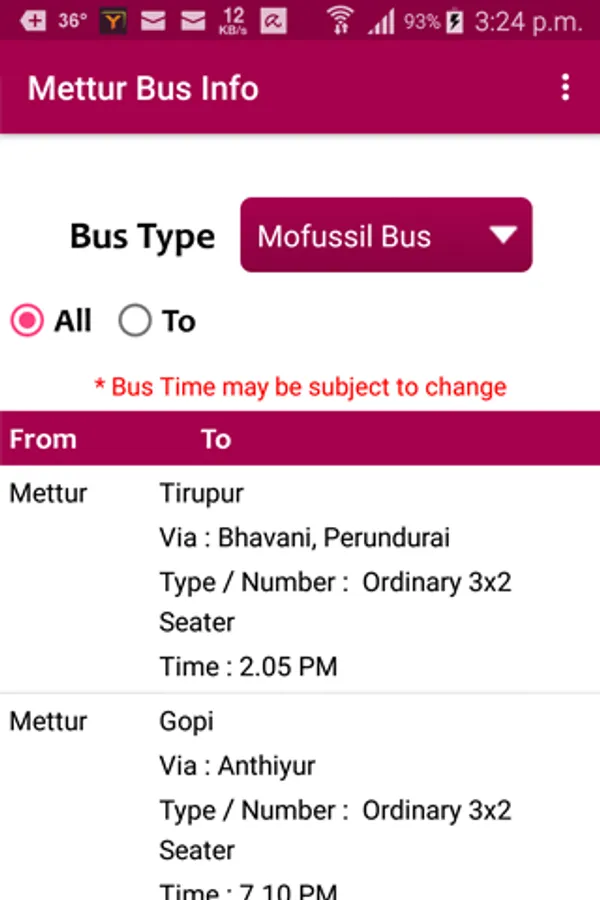
Task: Tap the Mettur Bus Info title
Action: 143,88
